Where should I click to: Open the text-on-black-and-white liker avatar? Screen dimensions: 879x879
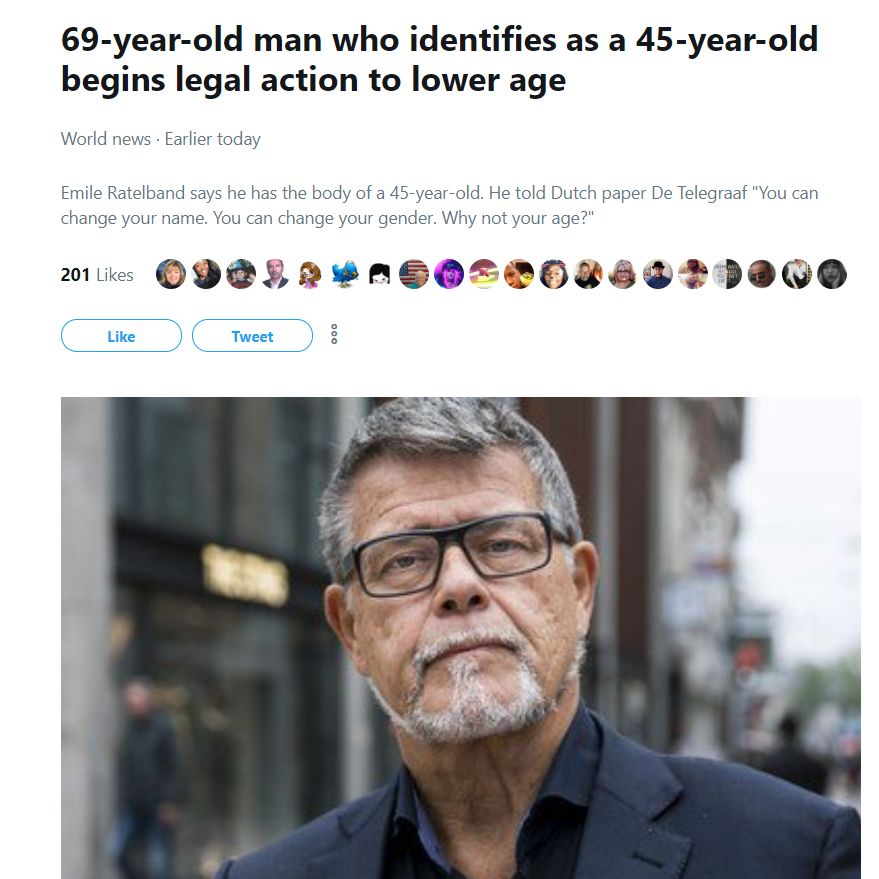pos(727,274)
